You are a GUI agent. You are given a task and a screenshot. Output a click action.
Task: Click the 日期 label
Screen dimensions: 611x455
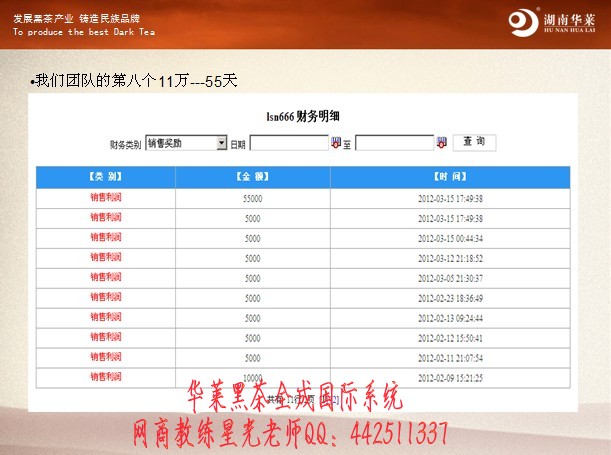238,145
